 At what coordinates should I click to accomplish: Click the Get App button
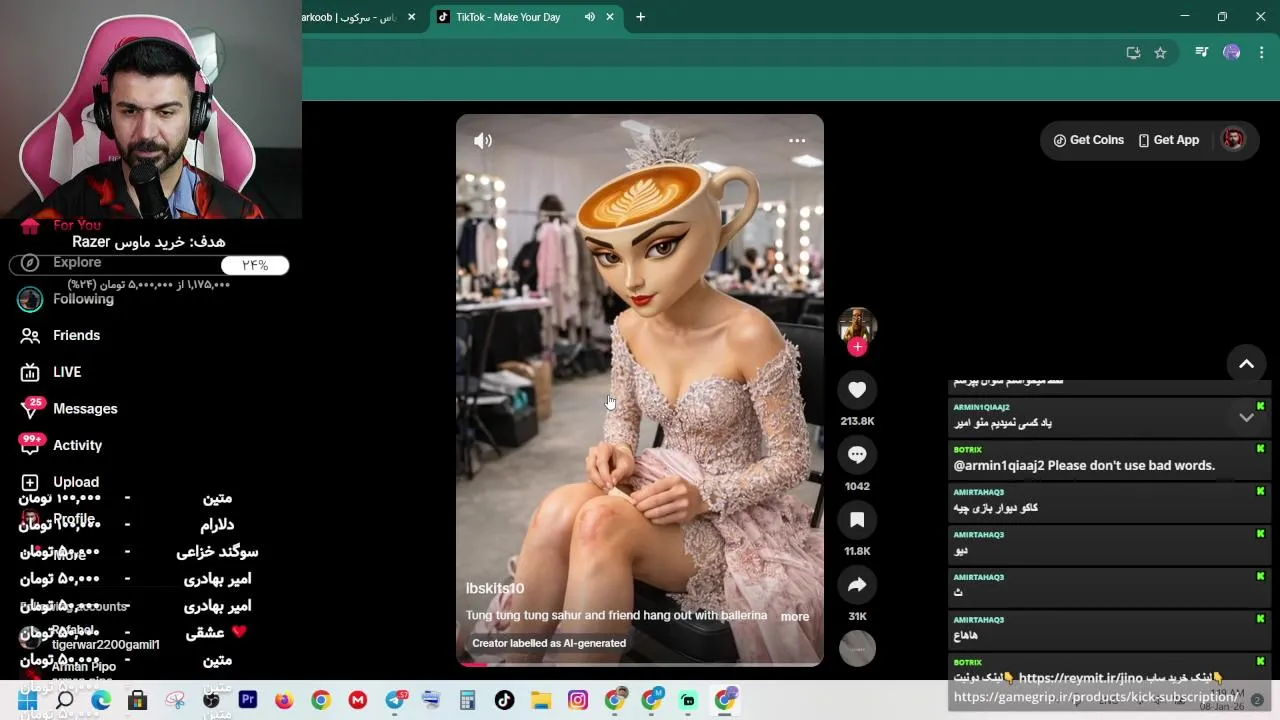[1169, 140]
